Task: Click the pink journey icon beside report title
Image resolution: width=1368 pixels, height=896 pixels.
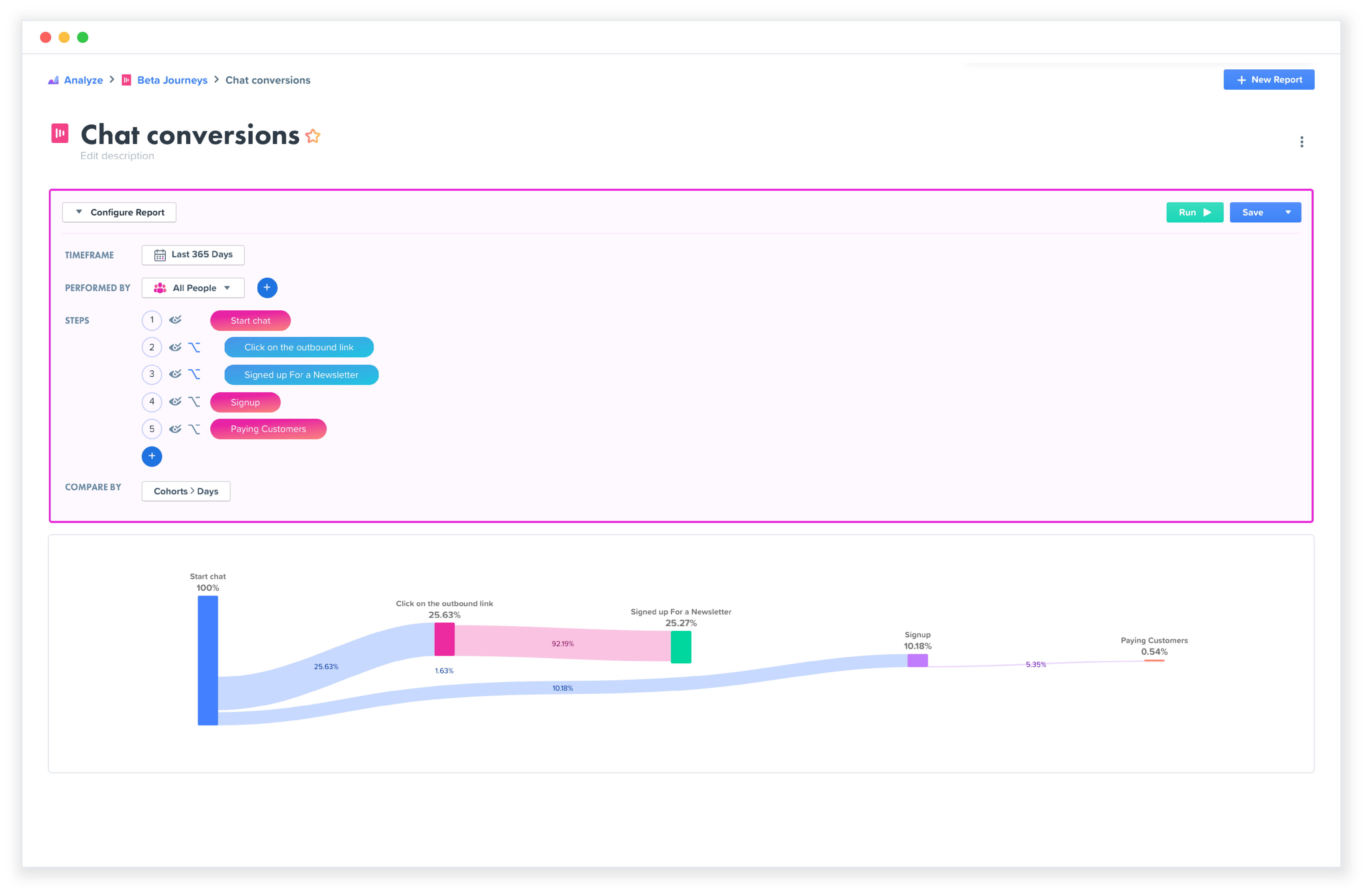Action: click(60, 133)
